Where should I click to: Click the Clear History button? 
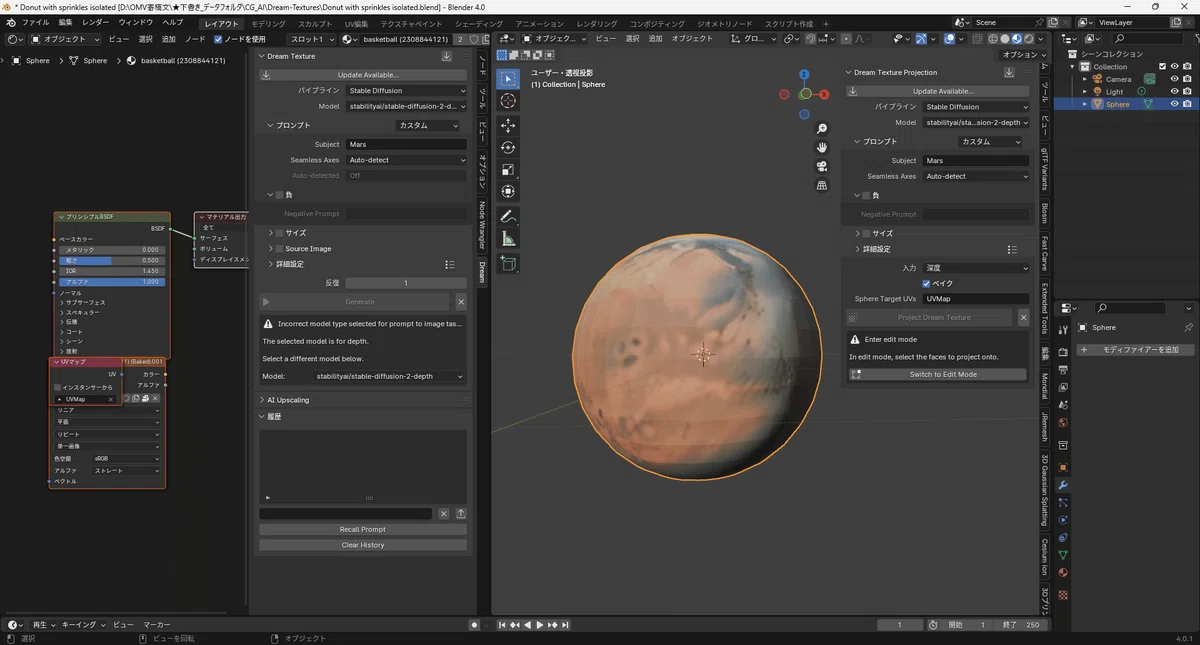363,545
